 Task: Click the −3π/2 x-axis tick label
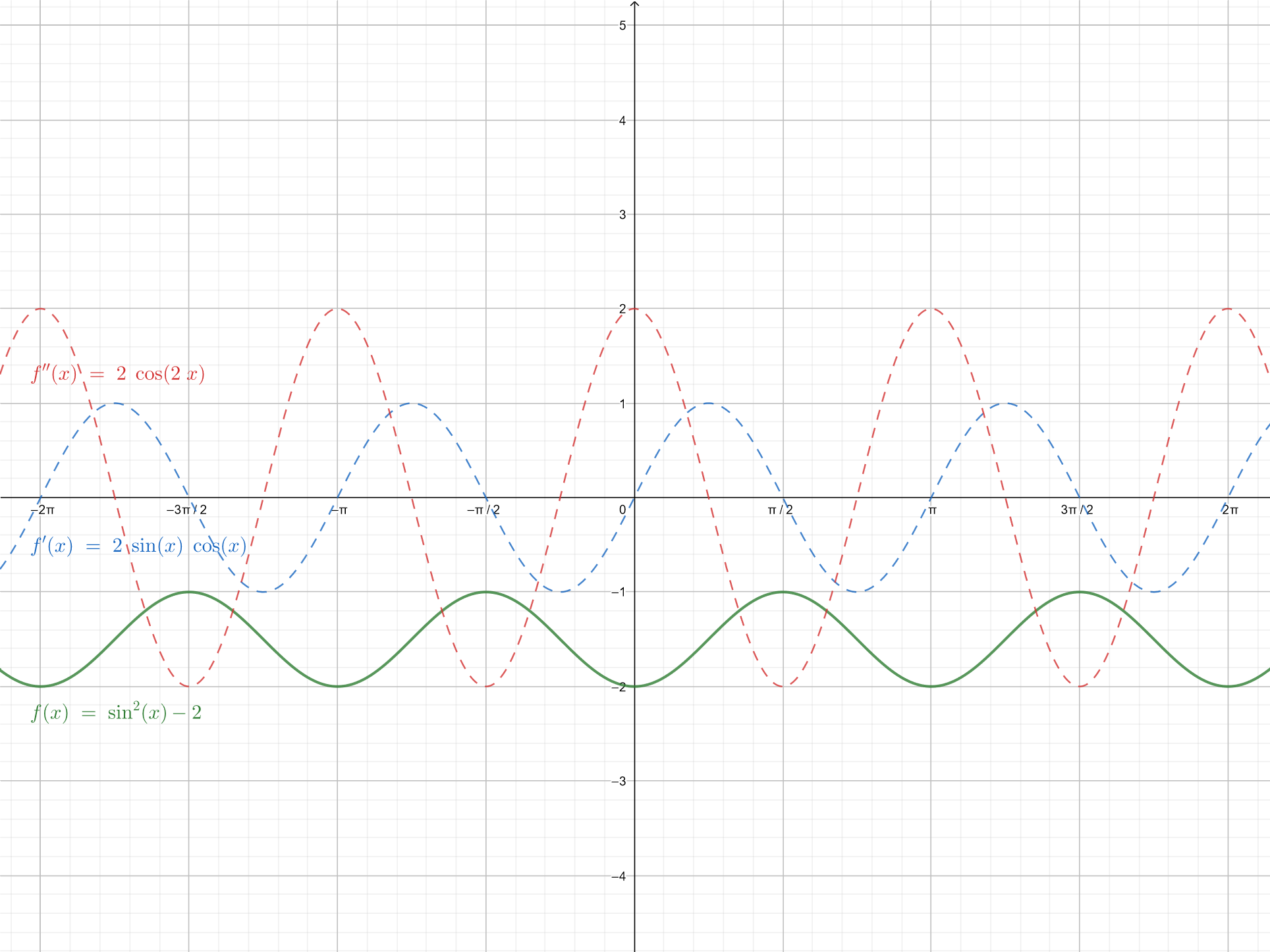tap(186, 510)
